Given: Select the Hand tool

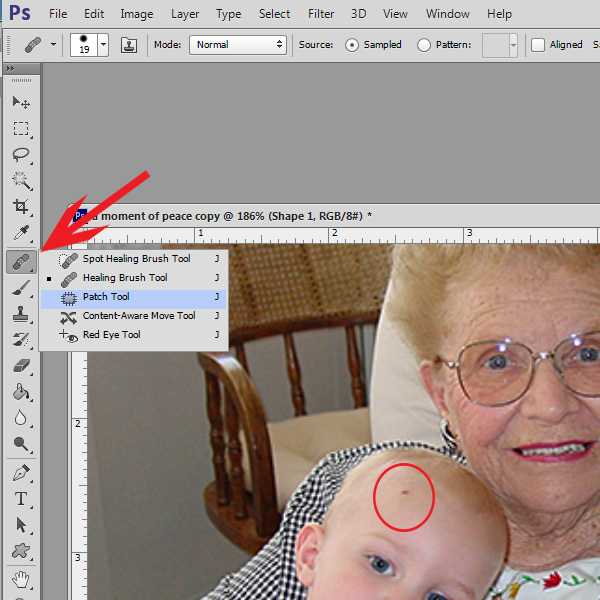Looking at the screenshot, I should coord(21,580).
